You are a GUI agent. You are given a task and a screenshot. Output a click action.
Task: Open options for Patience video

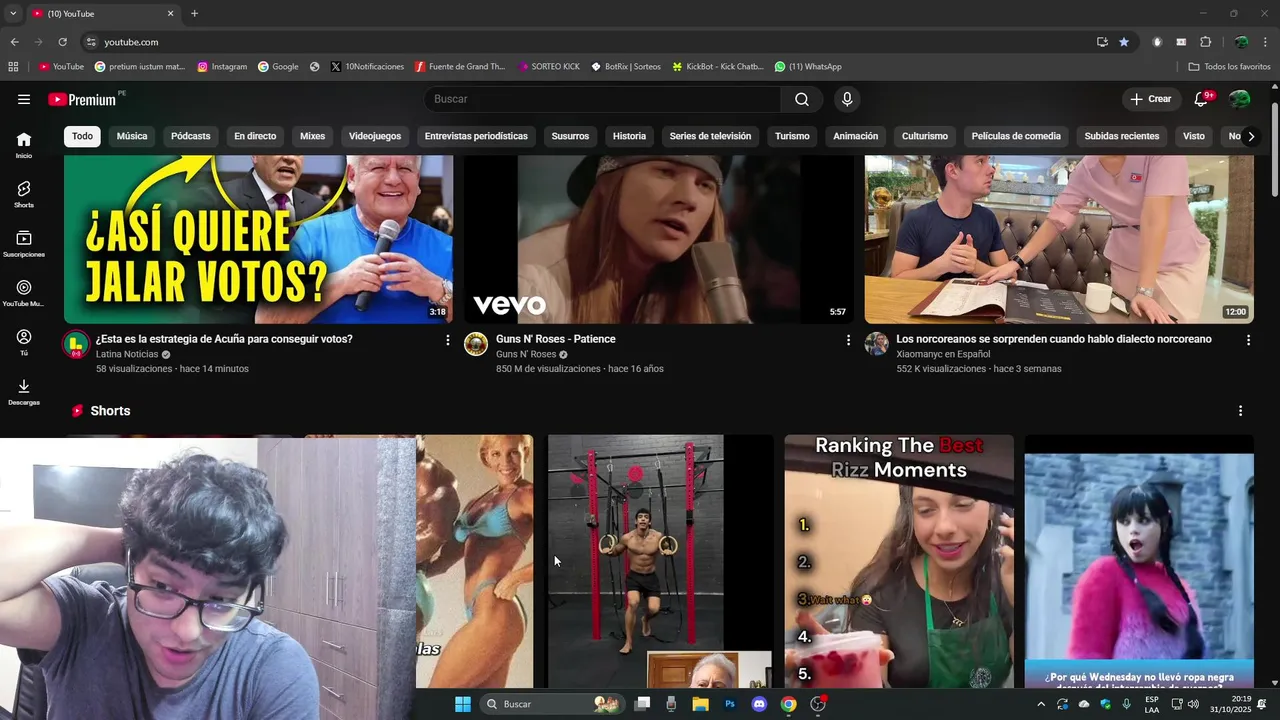(848, 340)
